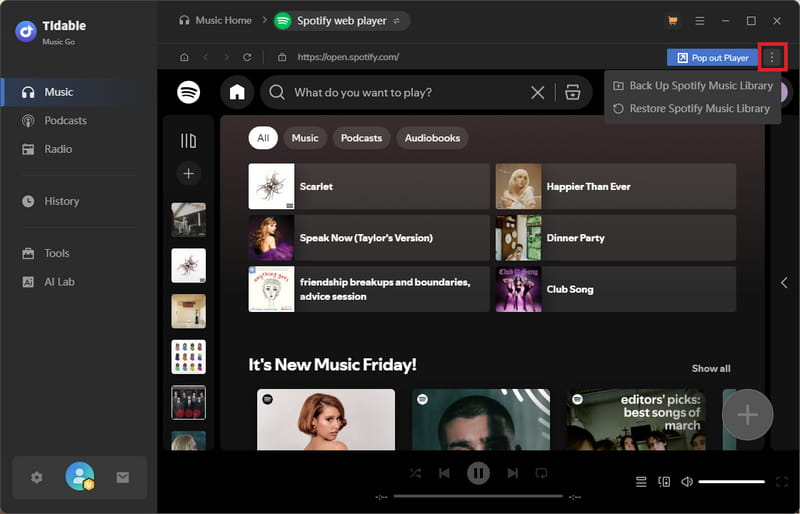Adjust the volume slider
Screen dimensions: 800x514
(x=731, y=481)
